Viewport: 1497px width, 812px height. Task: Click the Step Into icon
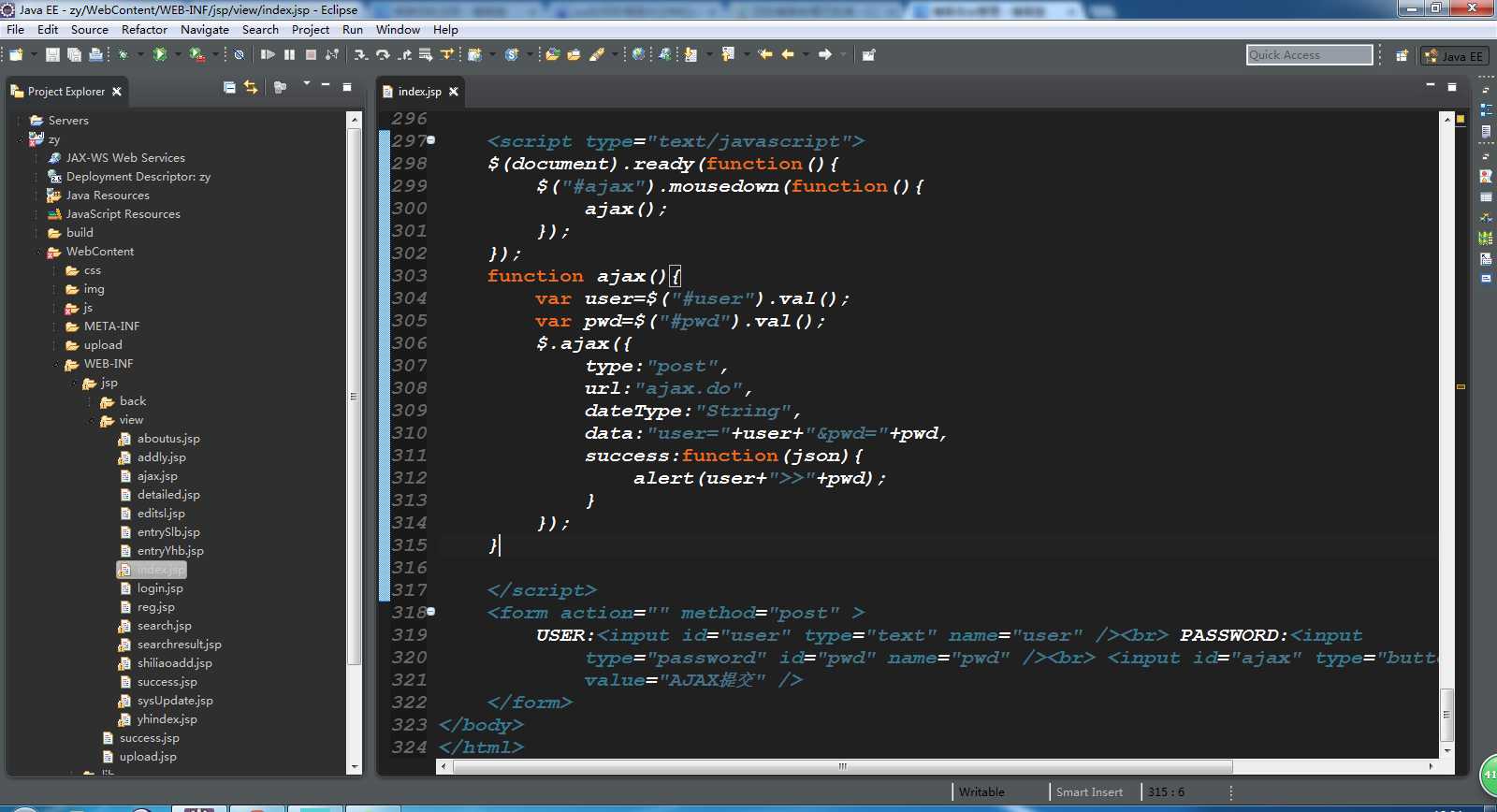click(361, 54)
